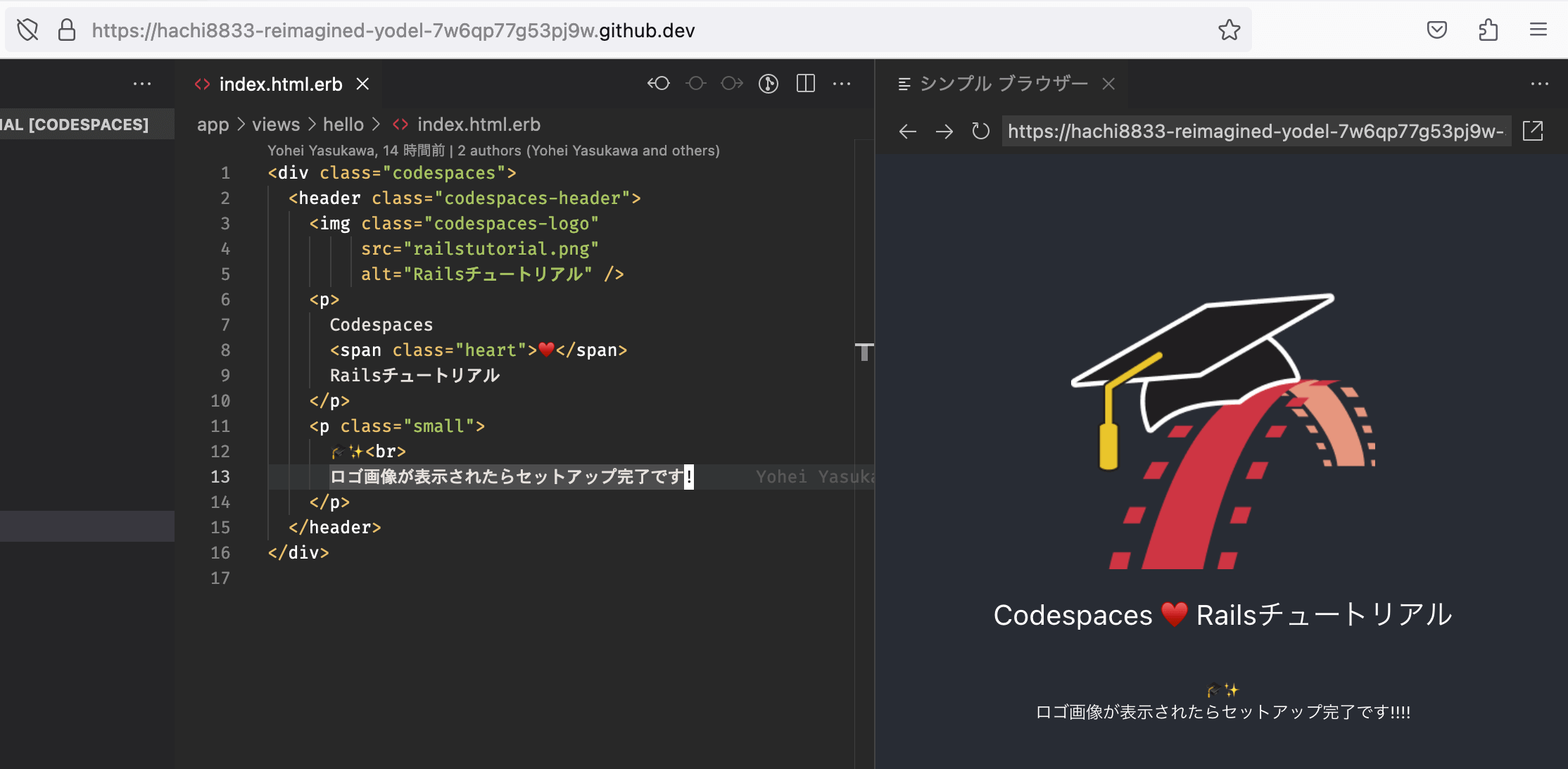Bookmark this page with the star icon
The width and height of the screenshot is (1568, 769).
point(1229,30)
